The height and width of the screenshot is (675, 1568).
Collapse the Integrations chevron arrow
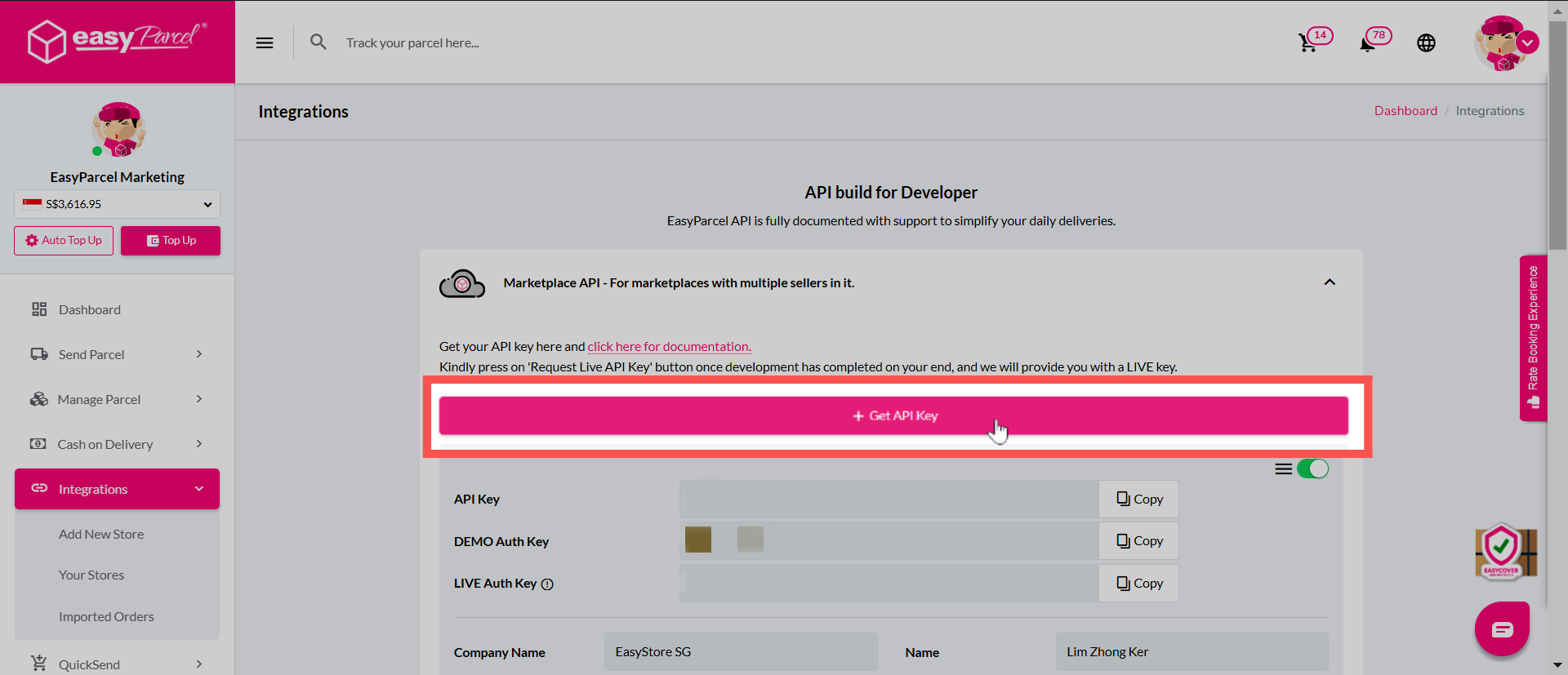pyautogui.click(x=199, y=489)
